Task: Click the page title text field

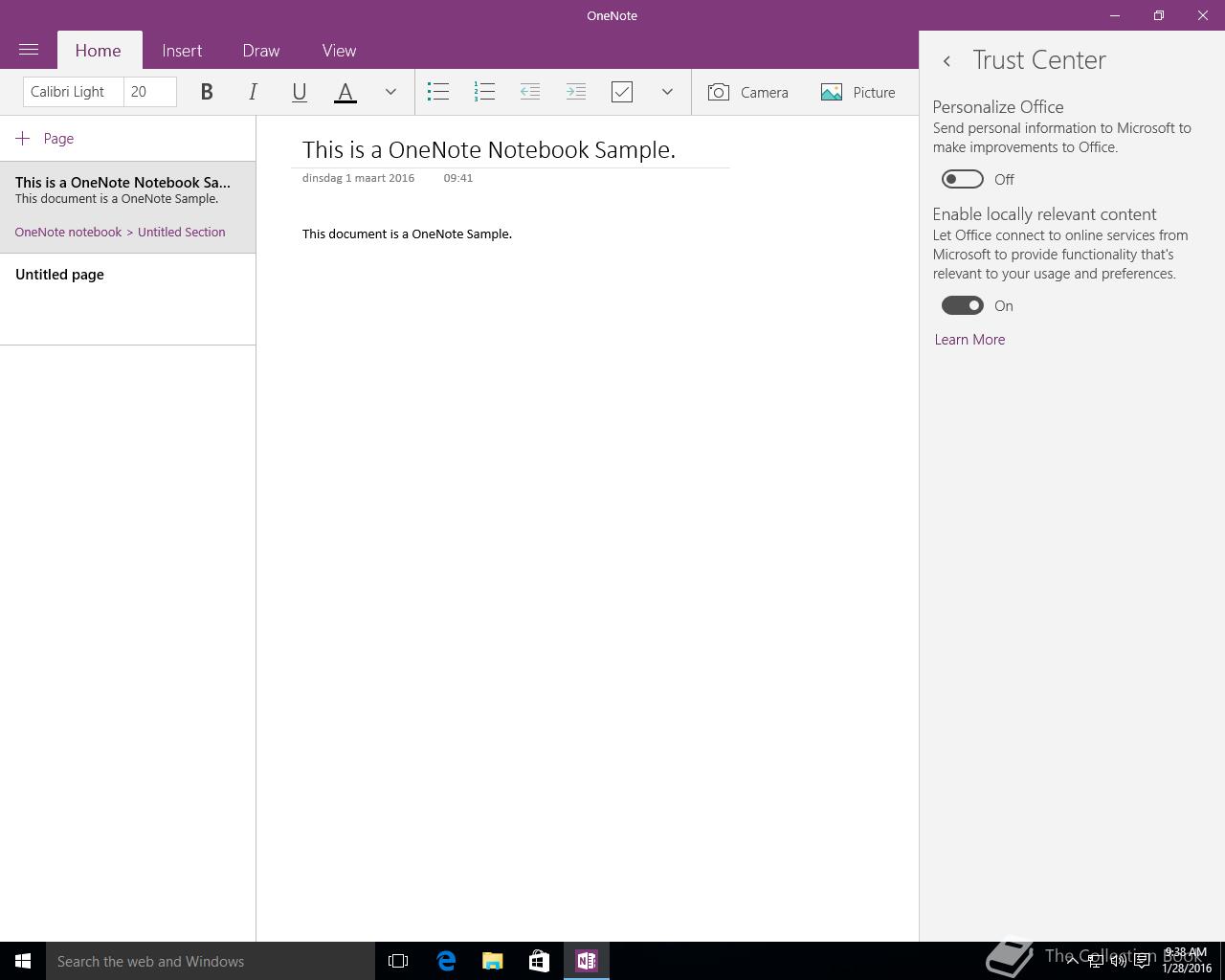Action: (510, 149)
